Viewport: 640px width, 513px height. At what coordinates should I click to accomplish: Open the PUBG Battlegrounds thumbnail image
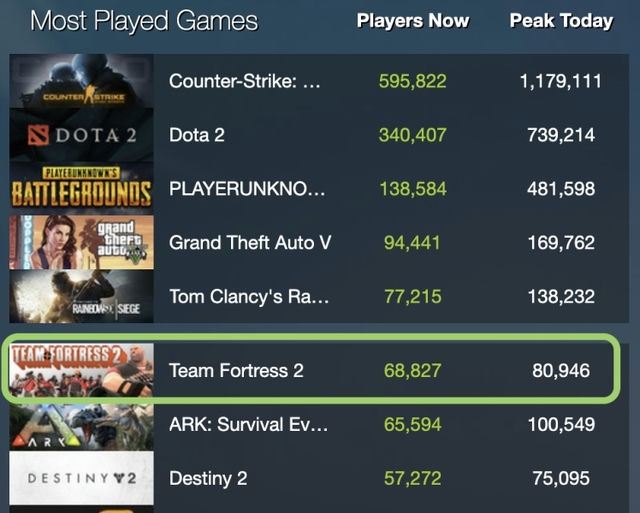click(81, 188)
